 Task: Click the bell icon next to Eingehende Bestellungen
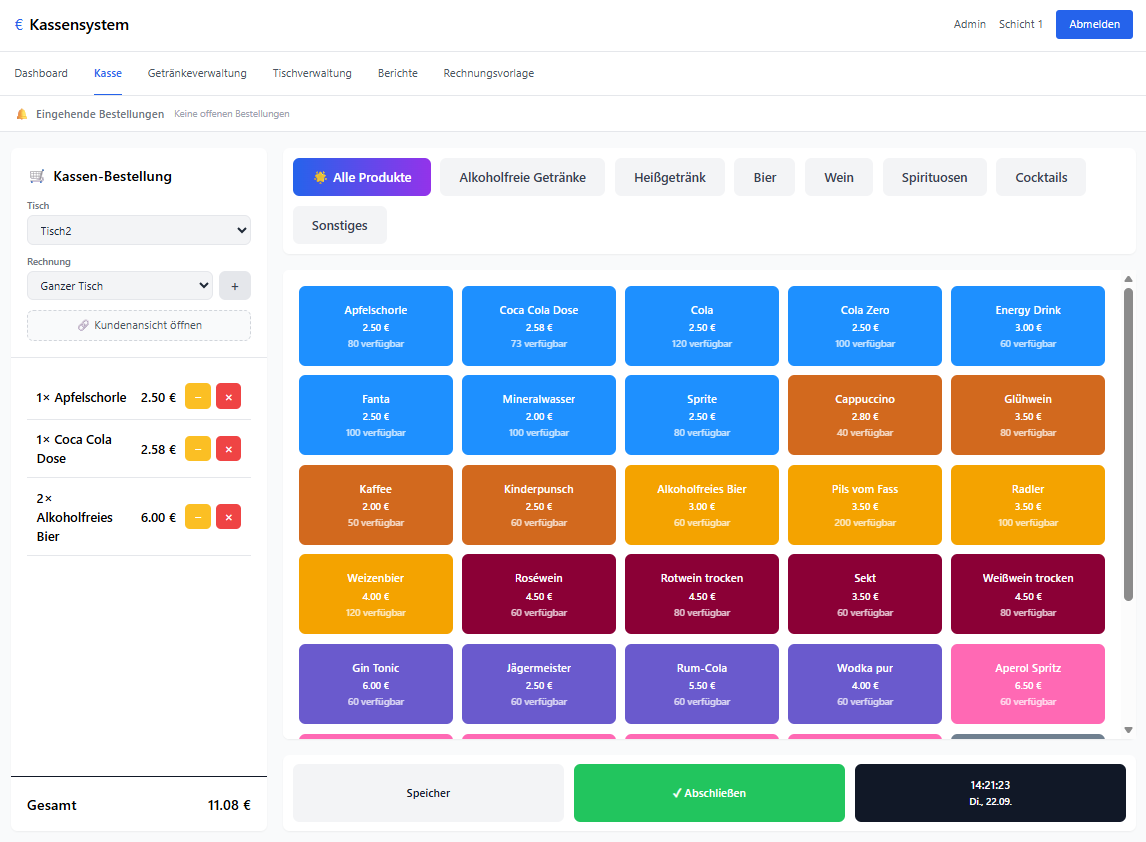(22, 114)
